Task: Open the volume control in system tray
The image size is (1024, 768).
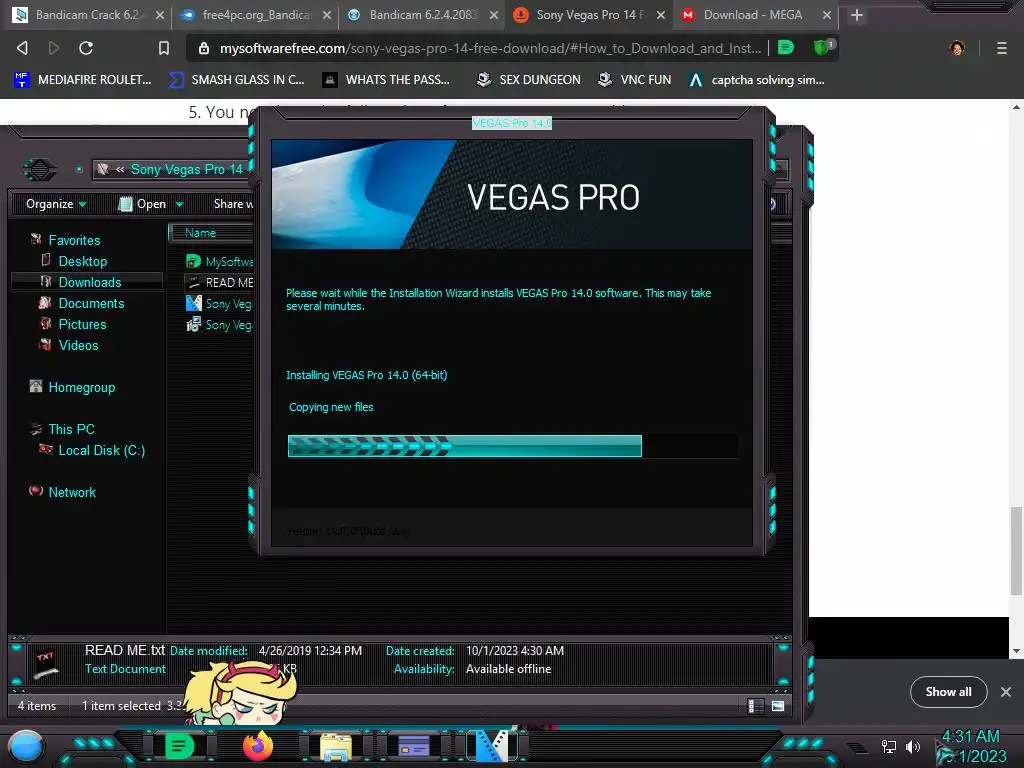Action: pos(912,746)
